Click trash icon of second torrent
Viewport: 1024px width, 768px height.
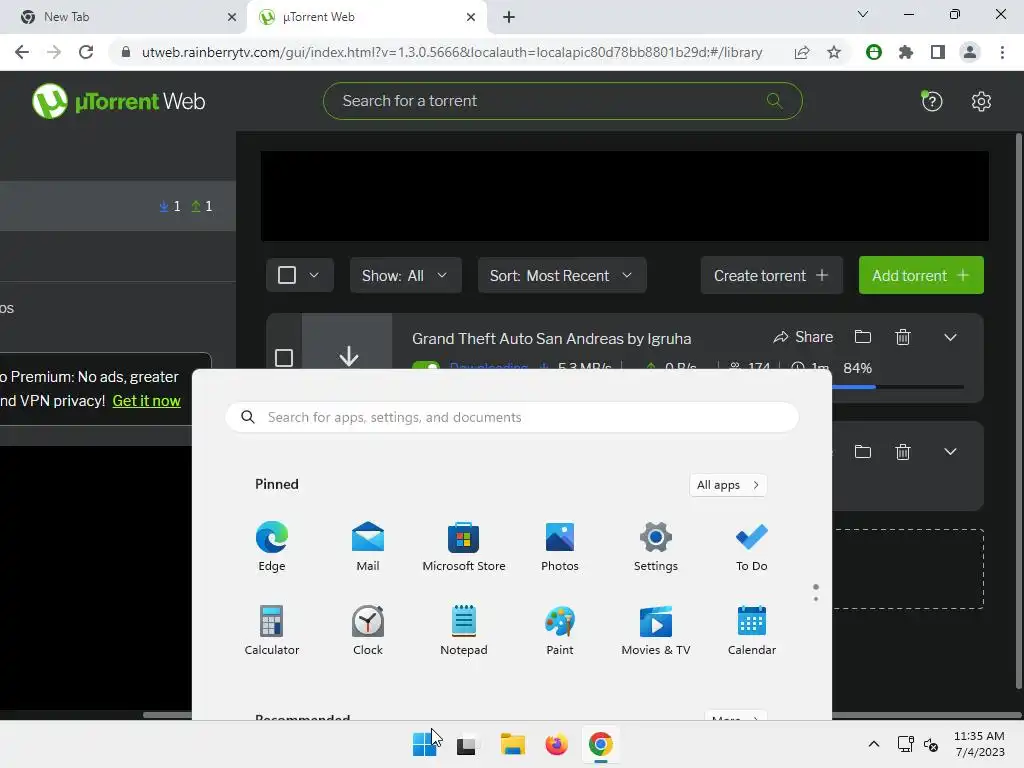(x=903, y=452)
